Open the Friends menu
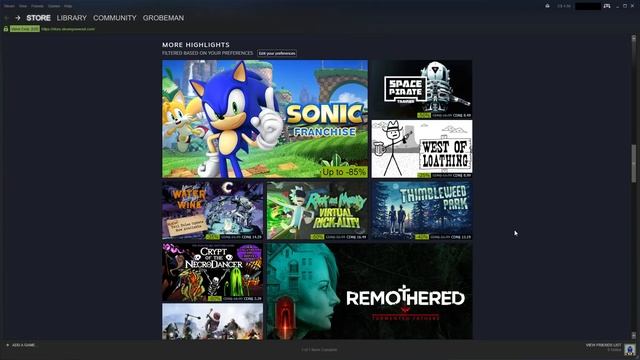The width and height of the screenshot is (640, 360). (37, 6)
